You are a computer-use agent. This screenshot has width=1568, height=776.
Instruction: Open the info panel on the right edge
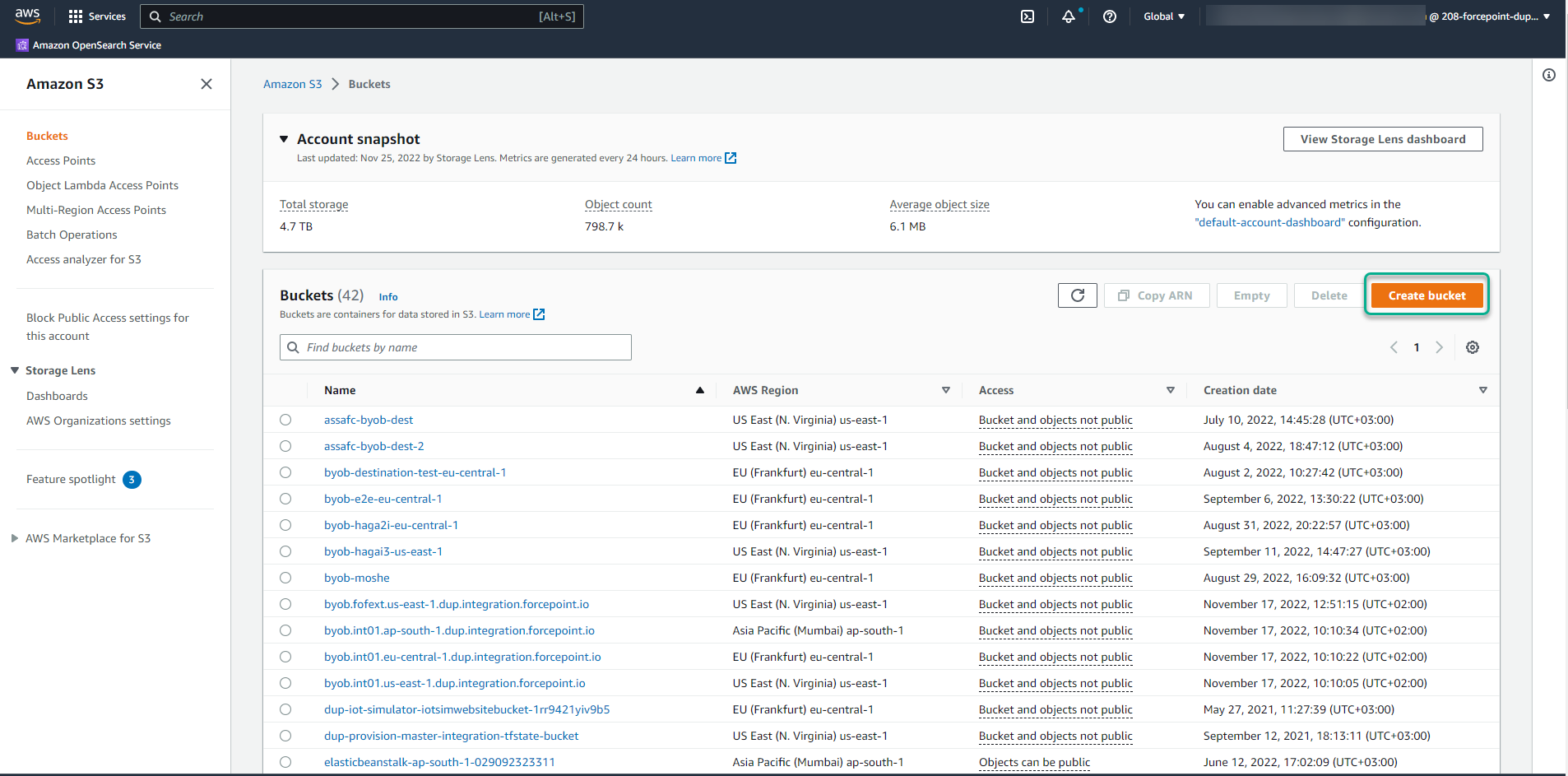[x=1550, y=75]
